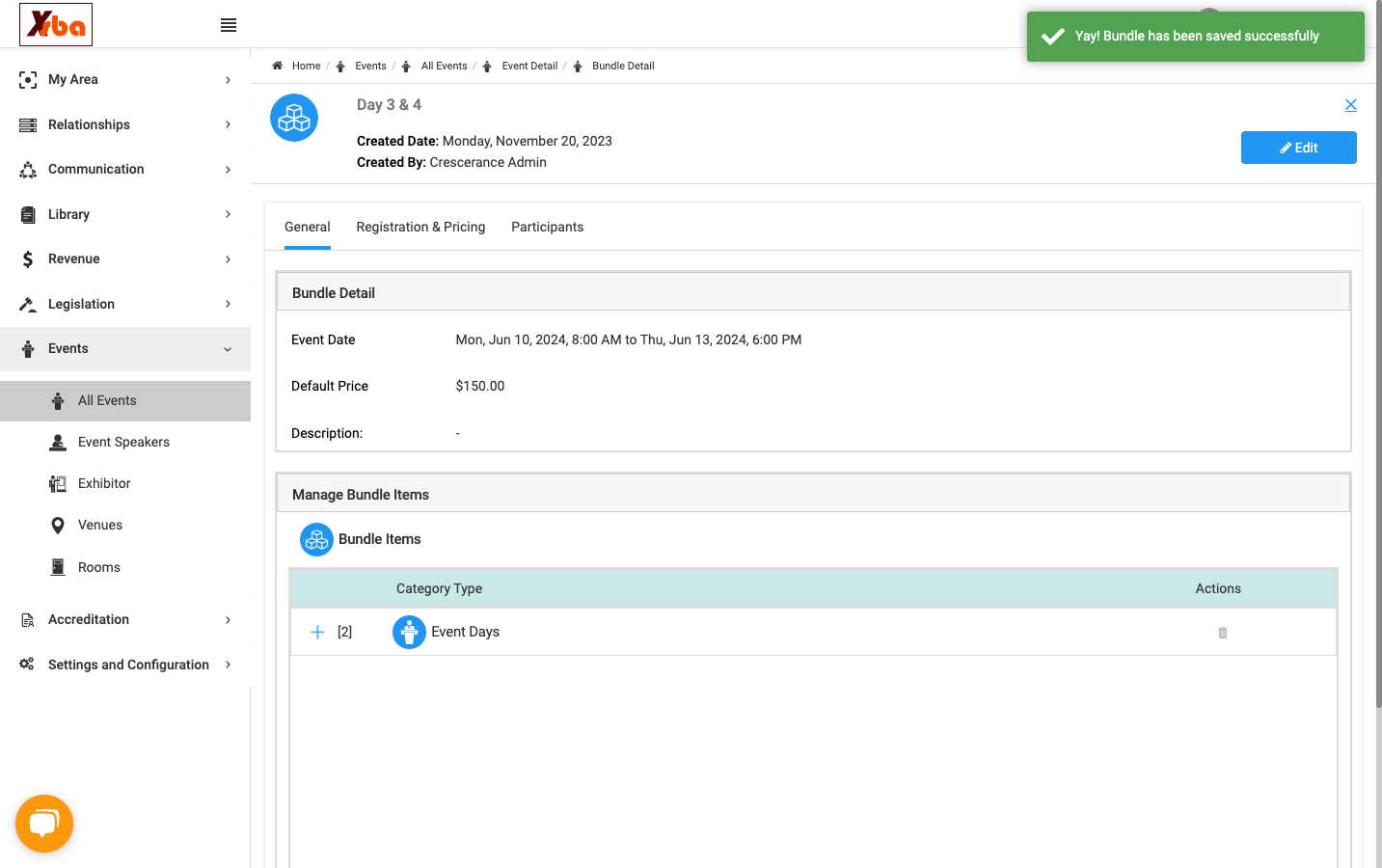Toggle the hamburger sidebar menu
Image resolution: width=1382 pixels, height=868 pixels.
point(229,25)
